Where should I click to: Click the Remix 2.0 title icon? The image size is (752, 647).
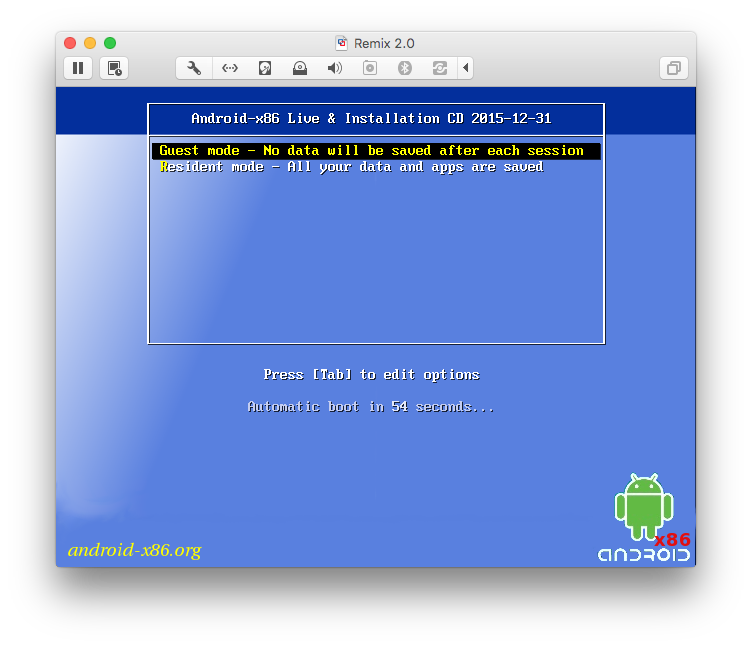coord(341,43)
